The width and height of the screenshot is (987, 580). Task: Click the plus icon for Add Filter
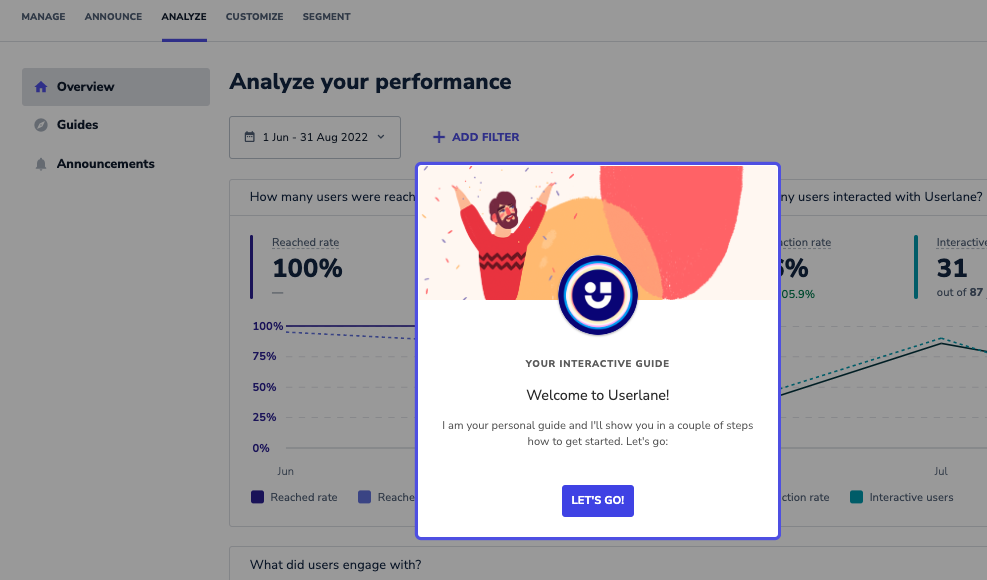(439, 137)
